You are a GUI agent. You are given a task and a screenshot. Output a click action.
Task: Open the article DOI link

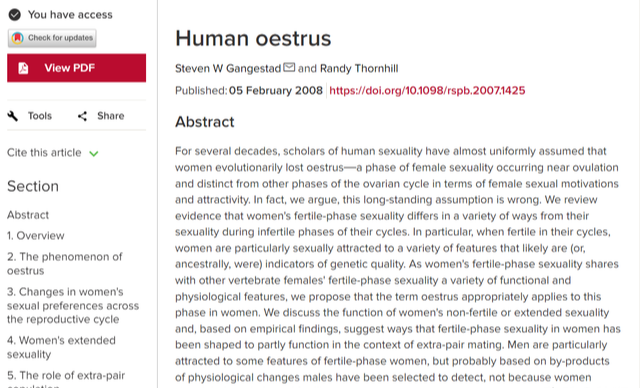[427, 91]
